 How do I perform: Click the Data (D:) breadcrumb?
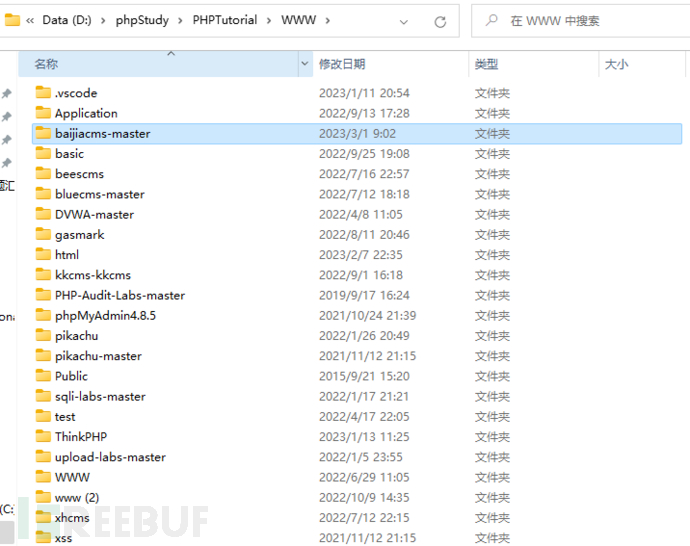(67, 20)
